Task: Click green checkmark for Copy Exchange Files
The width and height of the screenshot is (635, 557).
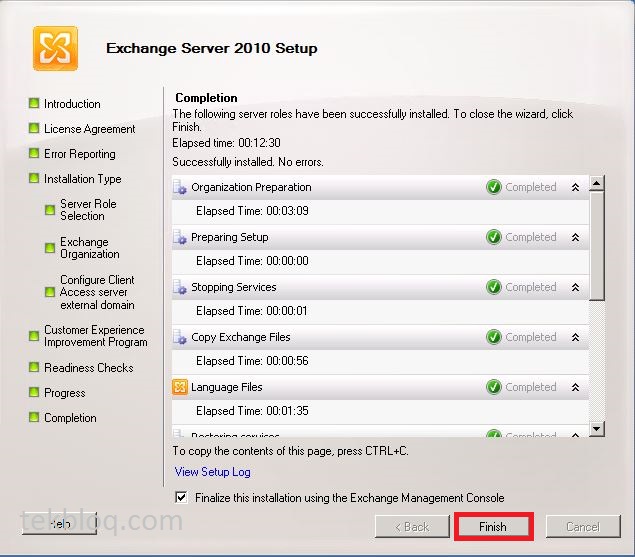Action: [494, 337]
